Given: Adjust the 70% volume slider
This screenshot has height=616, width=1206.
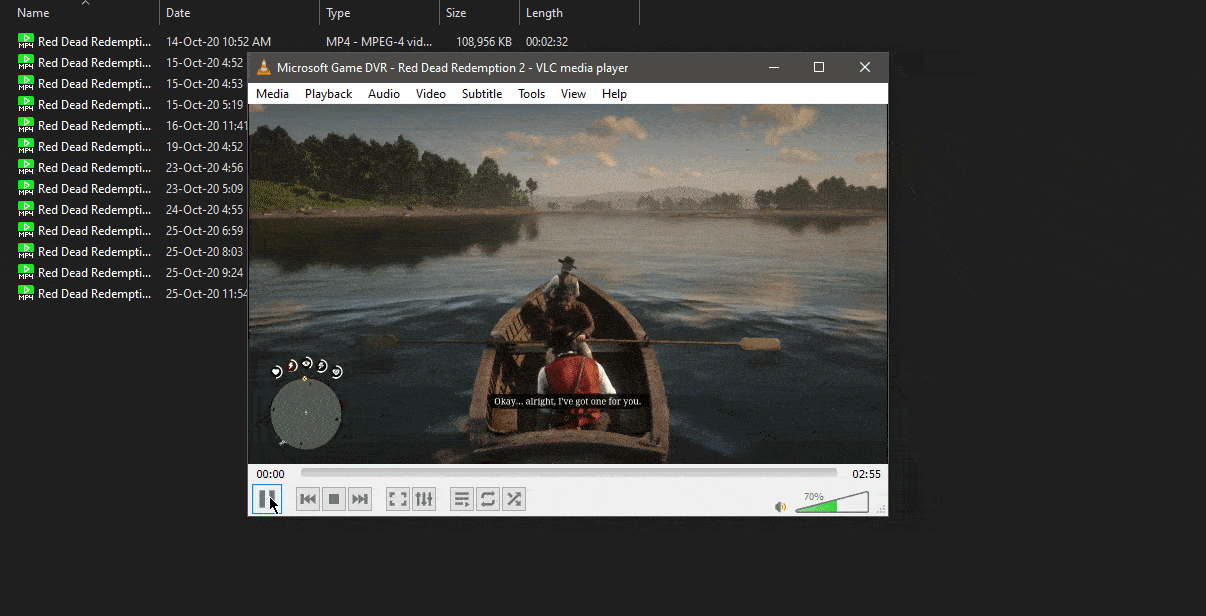Looking at the screenshot, I should coord(831,503).
